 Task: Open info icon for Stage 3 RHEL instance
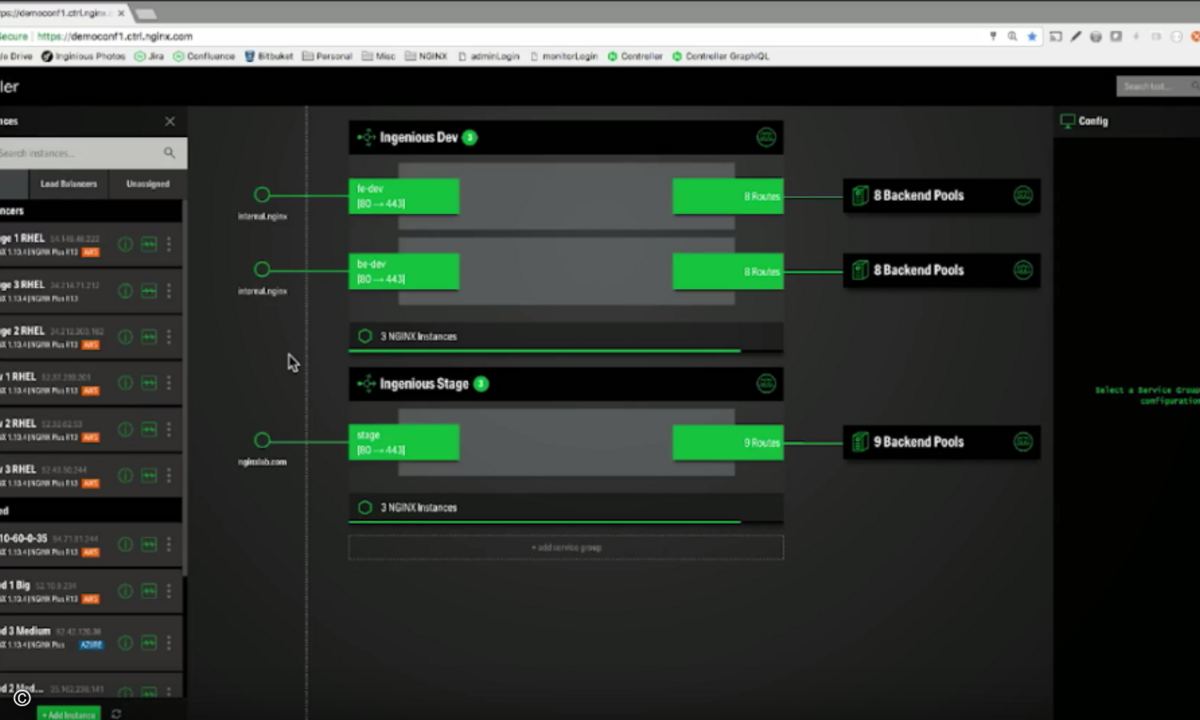(x=126, y=290)
